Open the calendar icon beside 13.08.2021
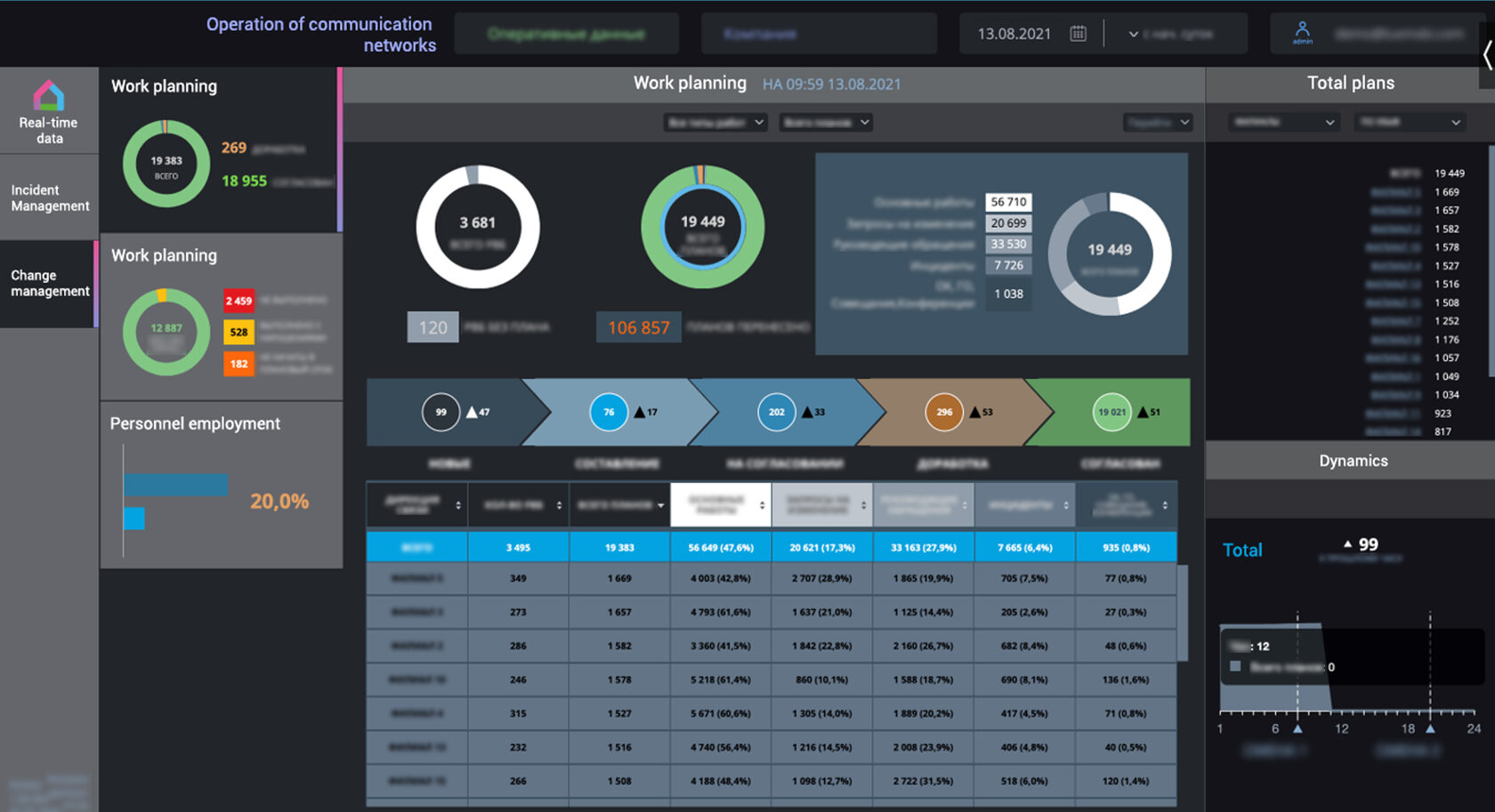Viewport: 1495px width, 812px height. coord(1078,34)
